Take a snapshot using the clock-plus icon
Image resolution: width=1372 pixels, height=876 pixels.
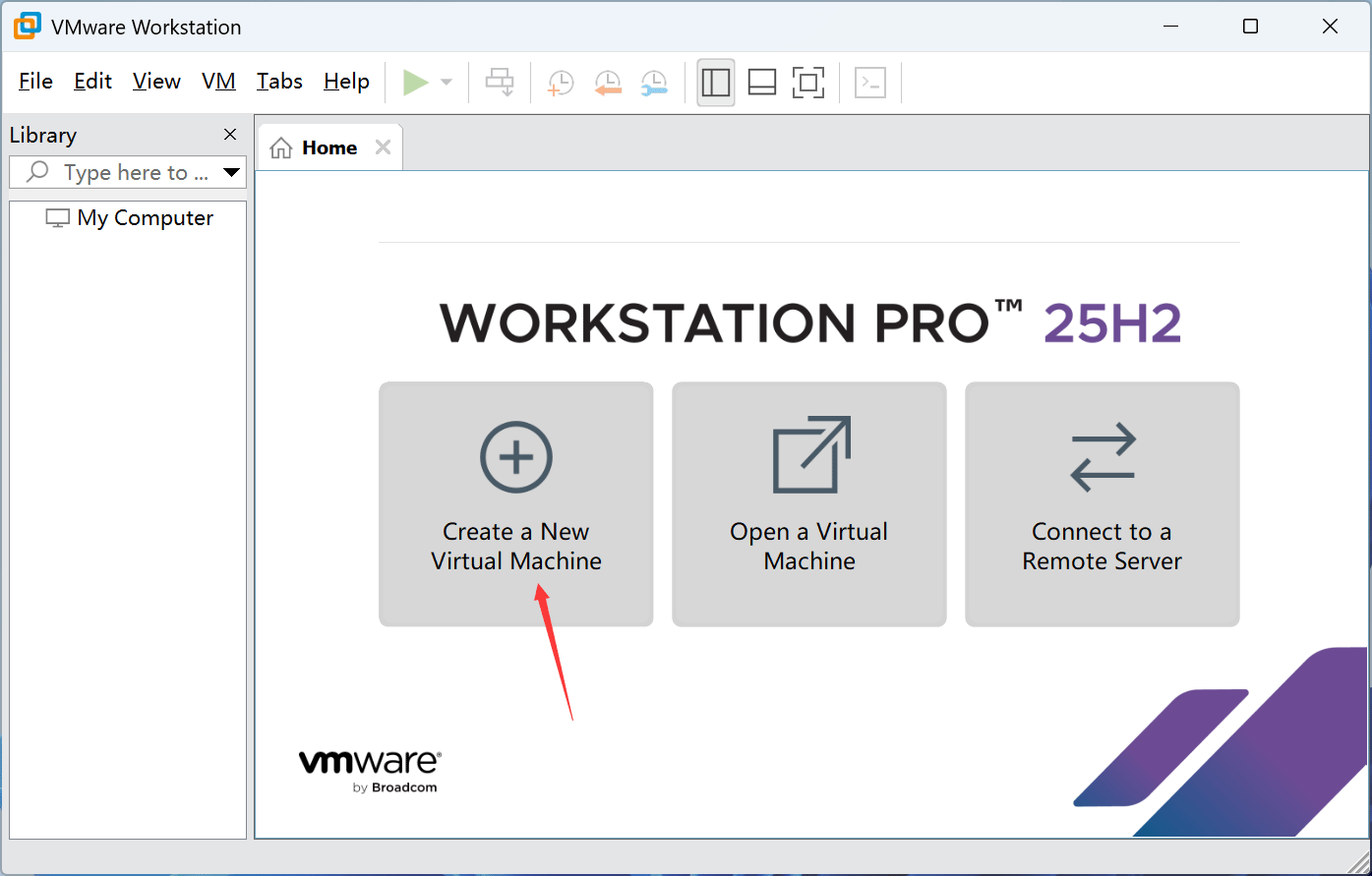tap(561, 83)
